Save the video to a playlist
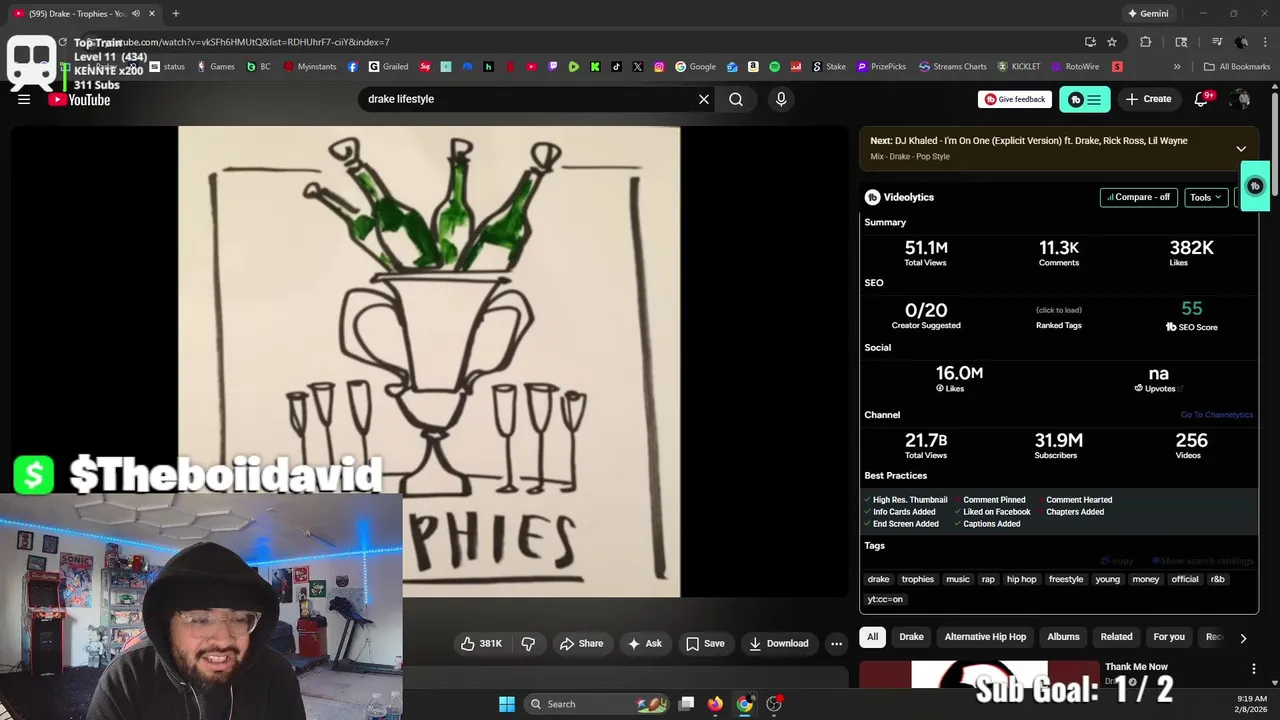 coord(705,643)
